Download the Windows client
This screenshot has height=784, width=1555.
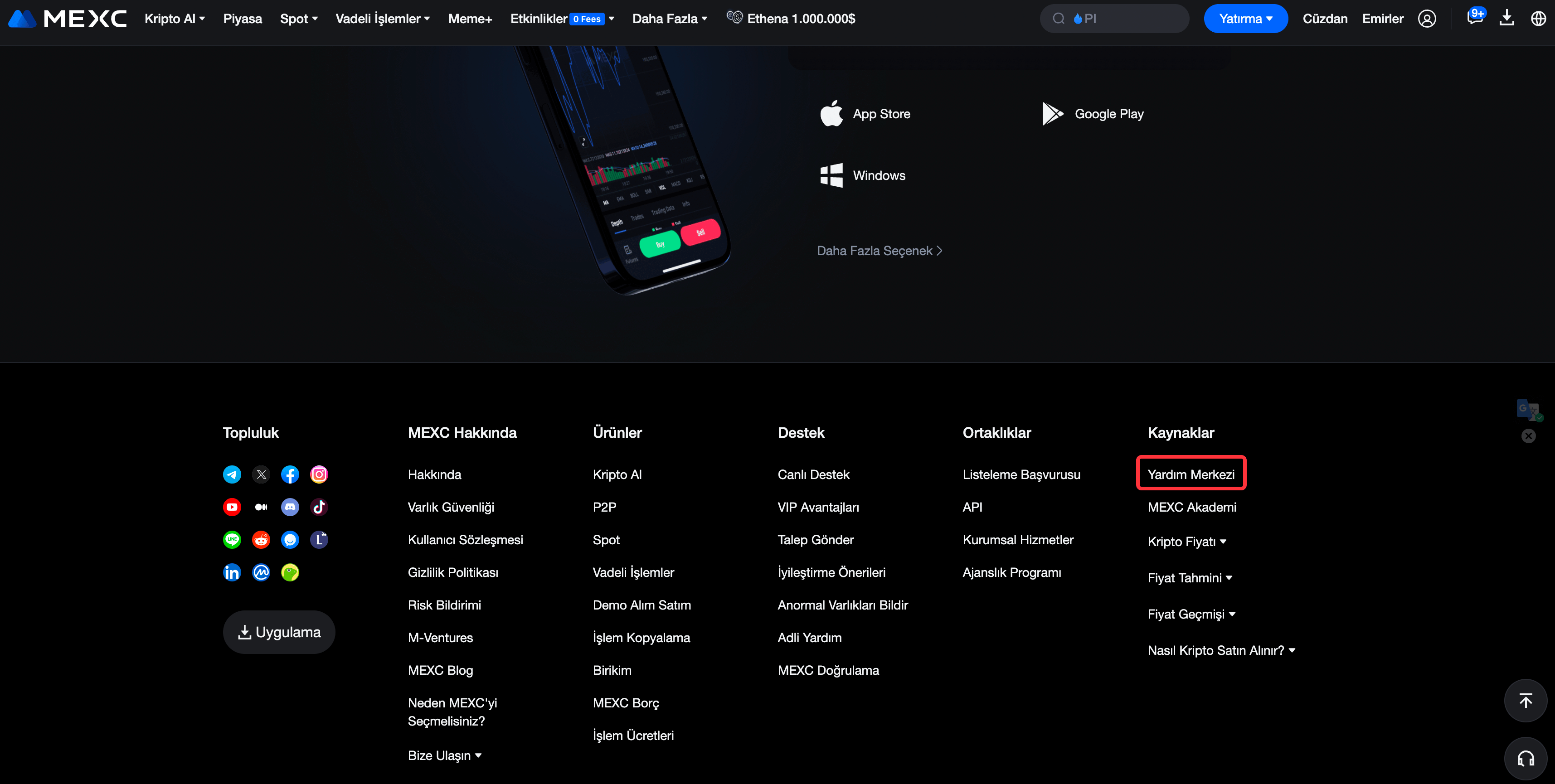point(863,175)
